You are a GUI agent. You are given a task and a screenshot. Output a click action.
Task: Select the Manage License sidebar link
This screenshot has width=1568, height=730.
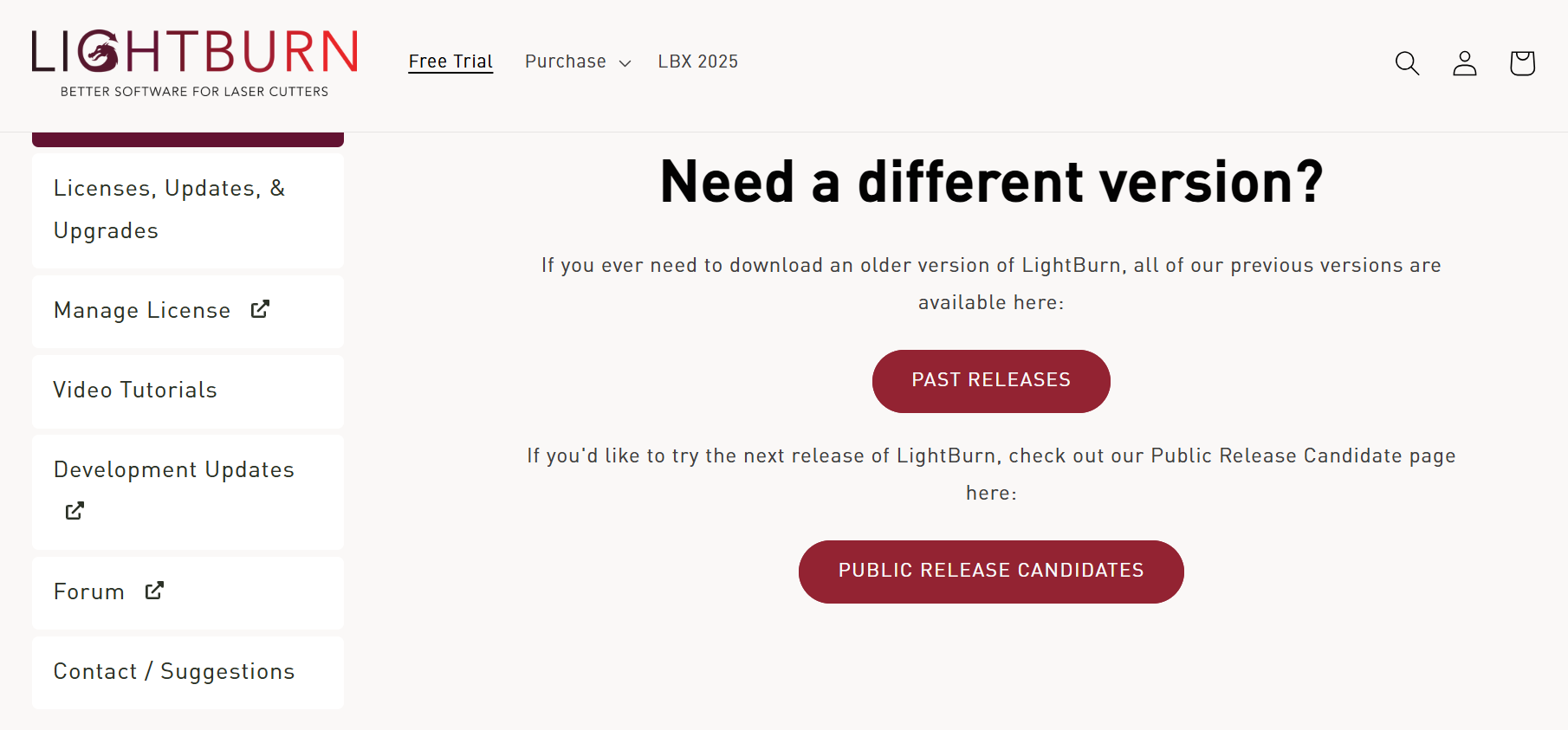click(x=142, y=310)
